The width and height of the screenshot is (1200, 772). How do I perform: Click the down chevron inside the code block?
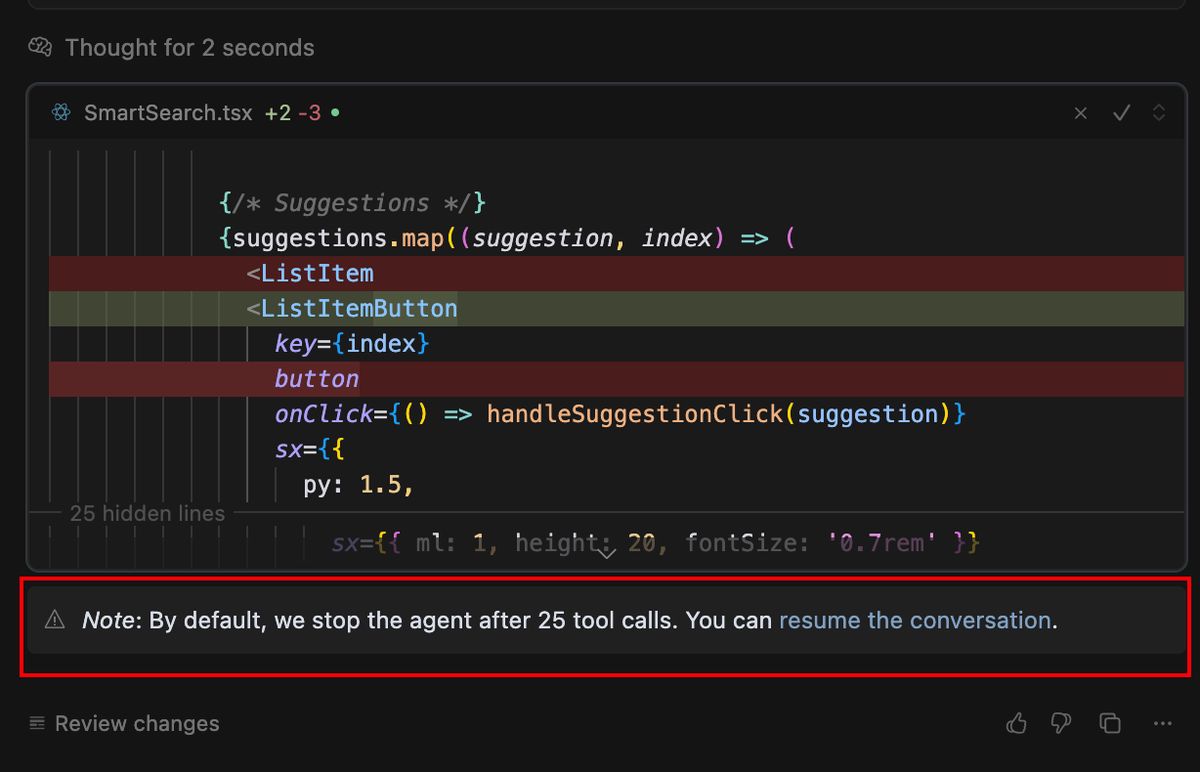click(607, 551)
